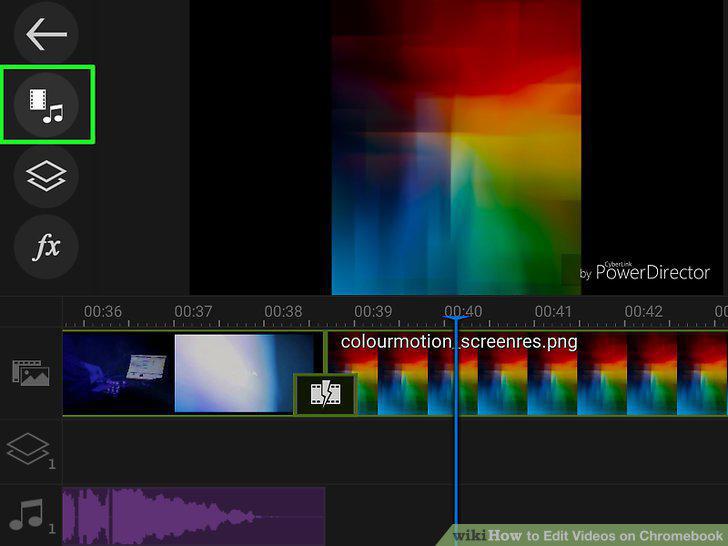Jump to 00:37 on the timeline ruler
Viewport: 728px width, 546px height.
[x=193, y=311]
